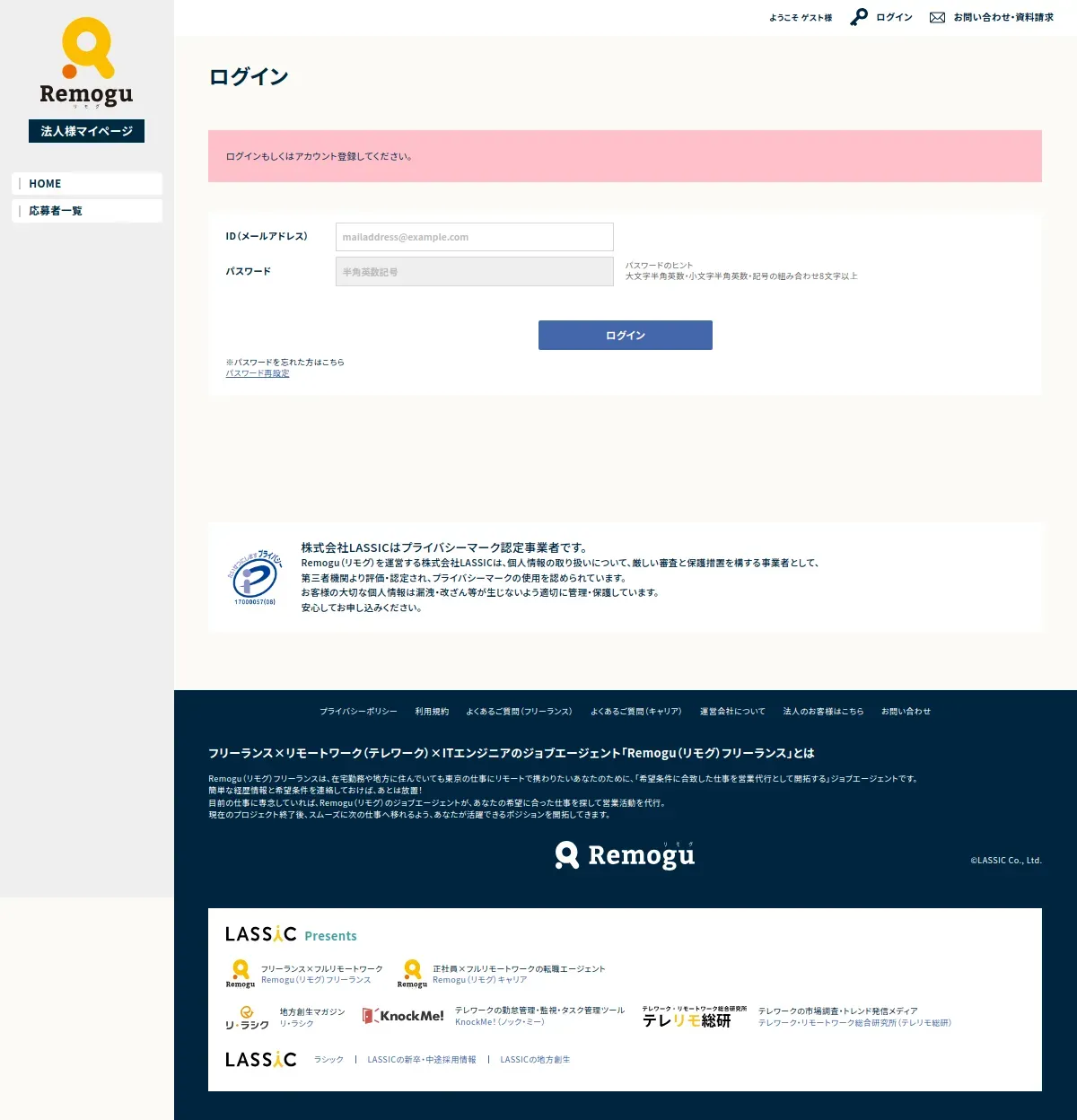Click the ログイン page heading

(x=249, y=77)
